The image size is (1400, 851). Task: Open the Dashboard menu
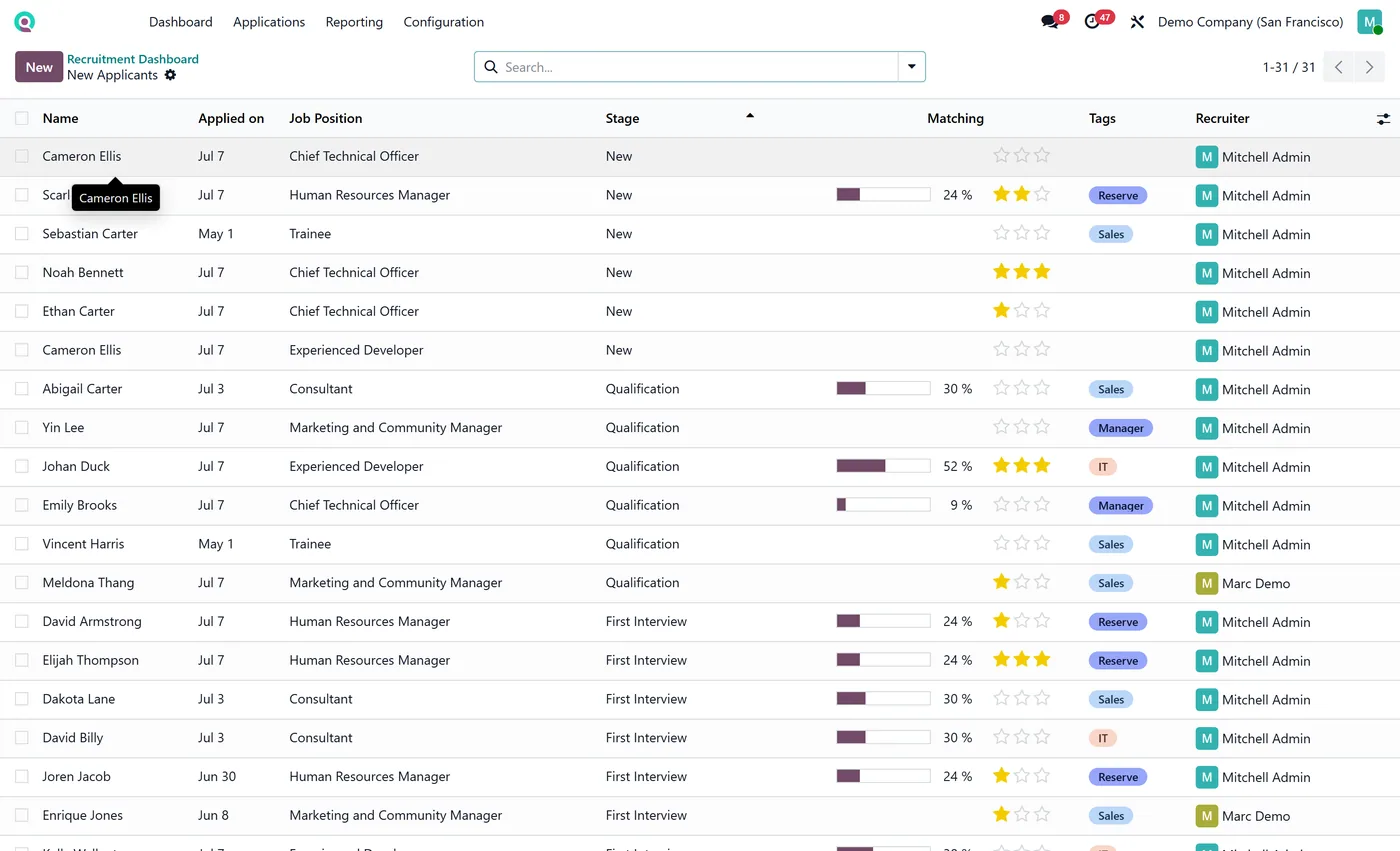pyautogui.click(x=181, y=22)
